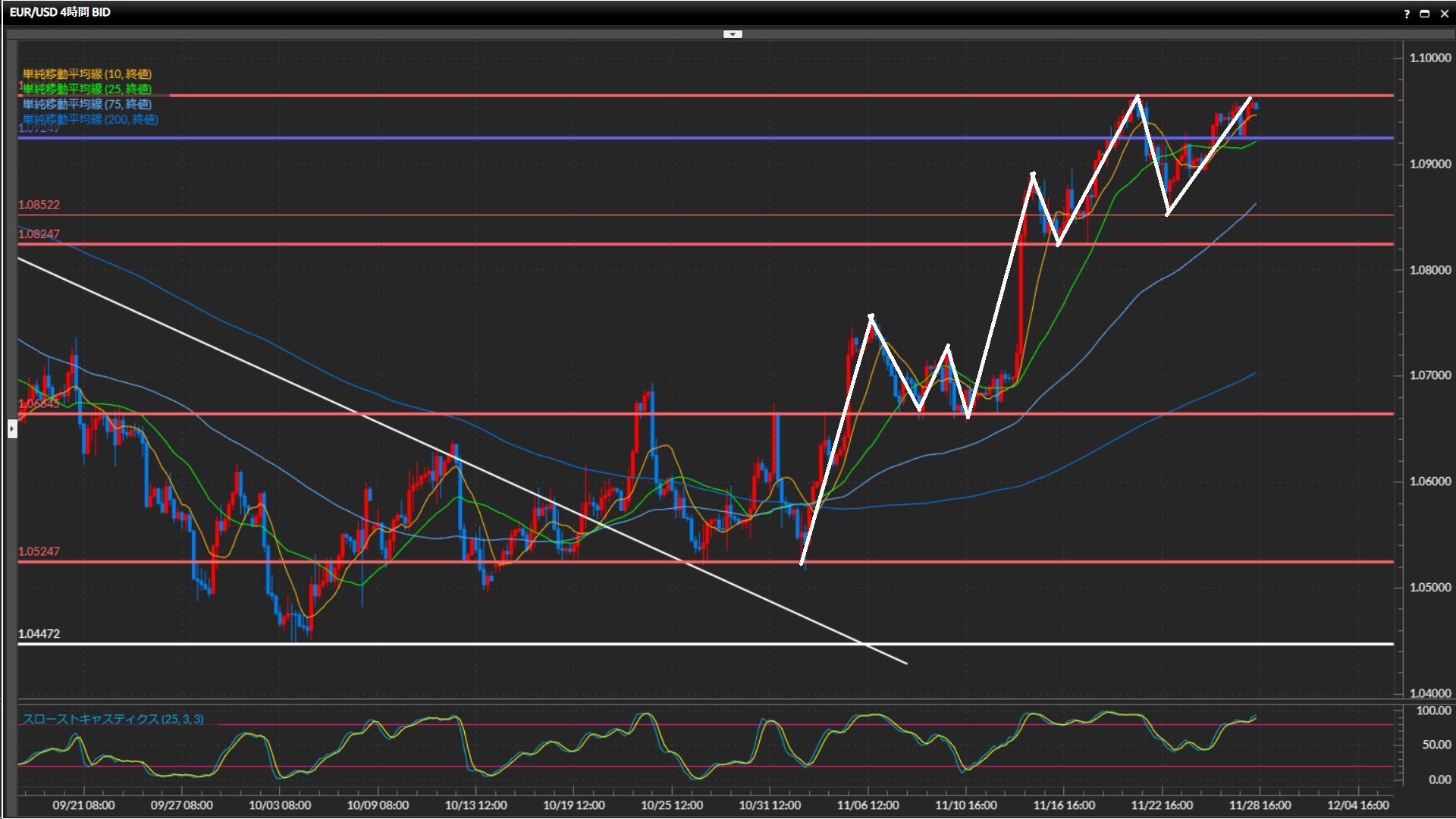Close the EUR/USD chart window
This screenshot has height=819, width=1456.
(1445, 14)
